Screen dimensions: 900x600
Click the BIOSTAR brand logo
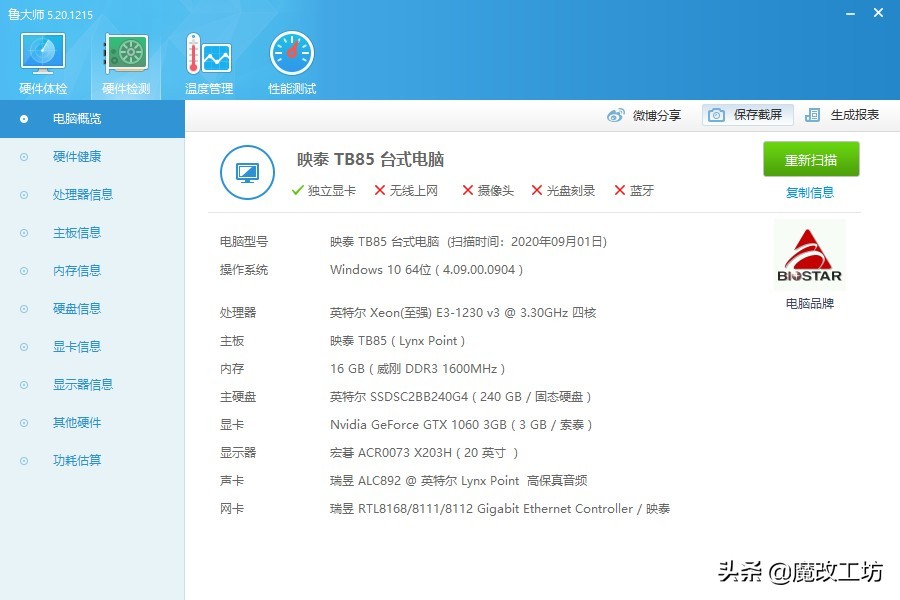pos(809,252)
